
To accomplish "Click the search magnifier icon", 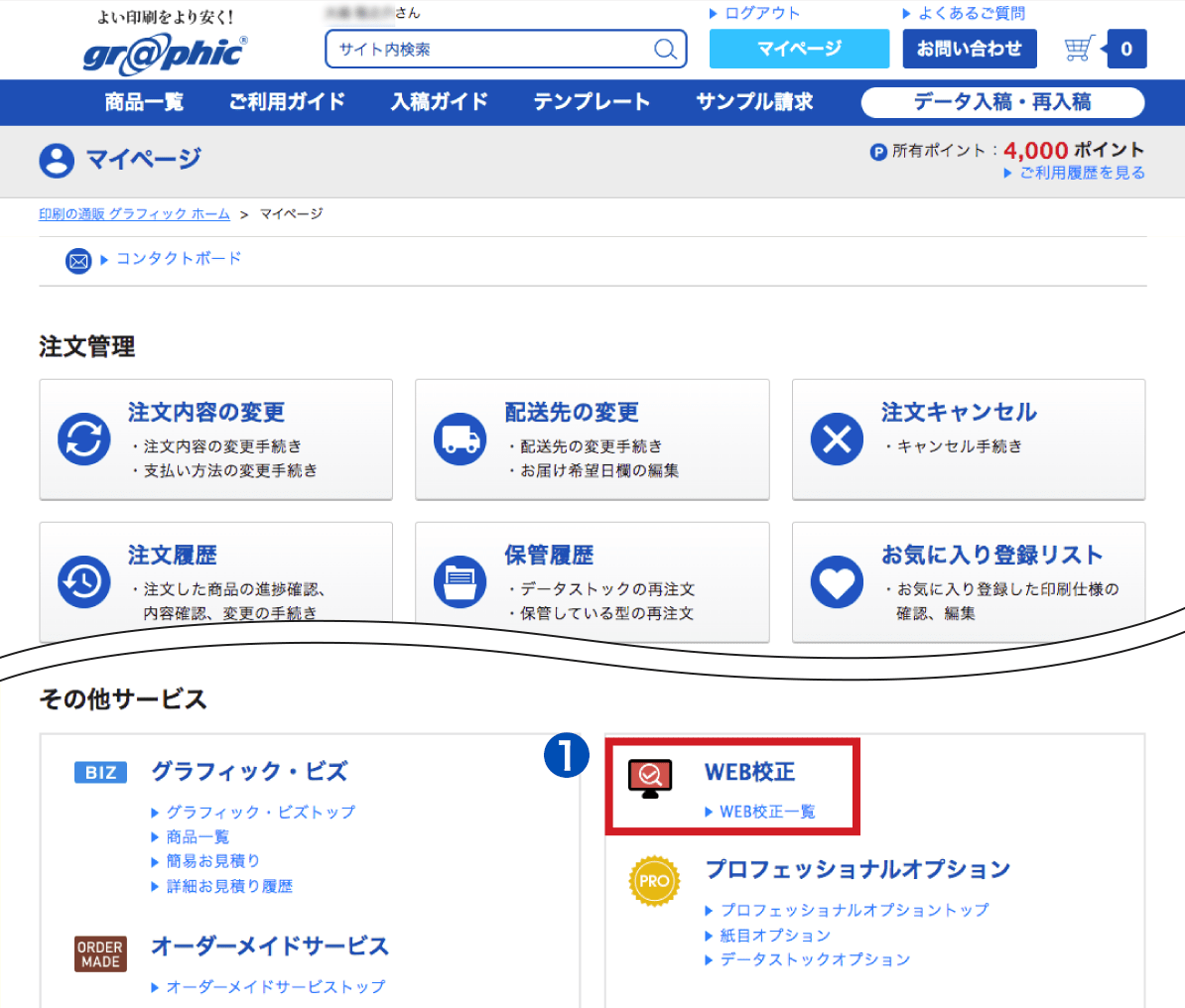I will click(x=665, y=50).
